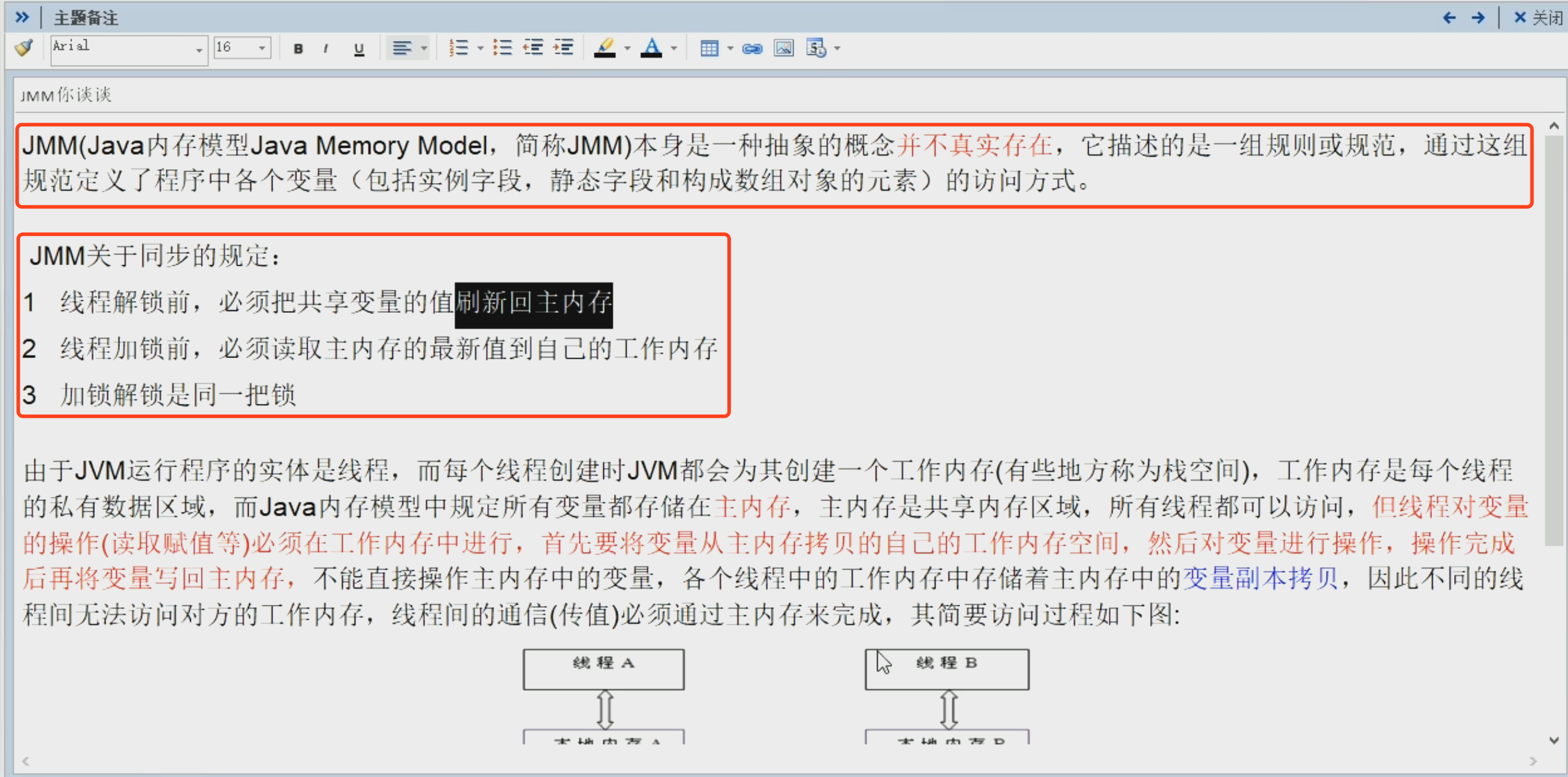The height and width of the screenshot is (777, 1568).
Task: Toggle bold formatting
Action: click(298, 49)
